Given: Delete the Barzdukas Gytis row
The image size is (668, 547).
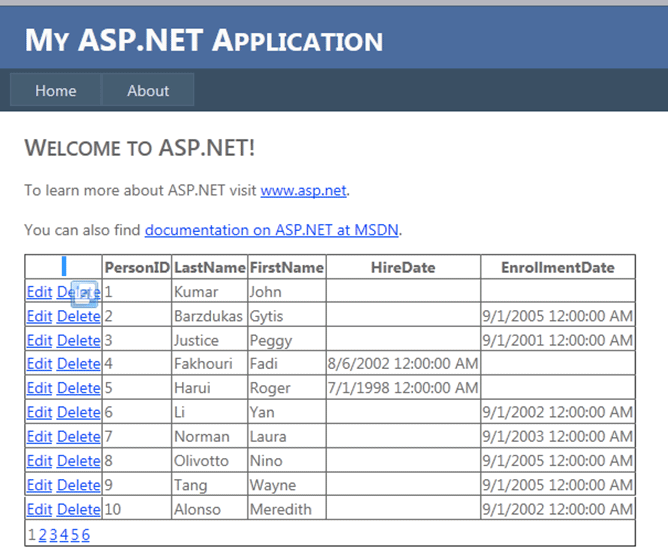Looking at the screenshot, I should coord(78,316).
